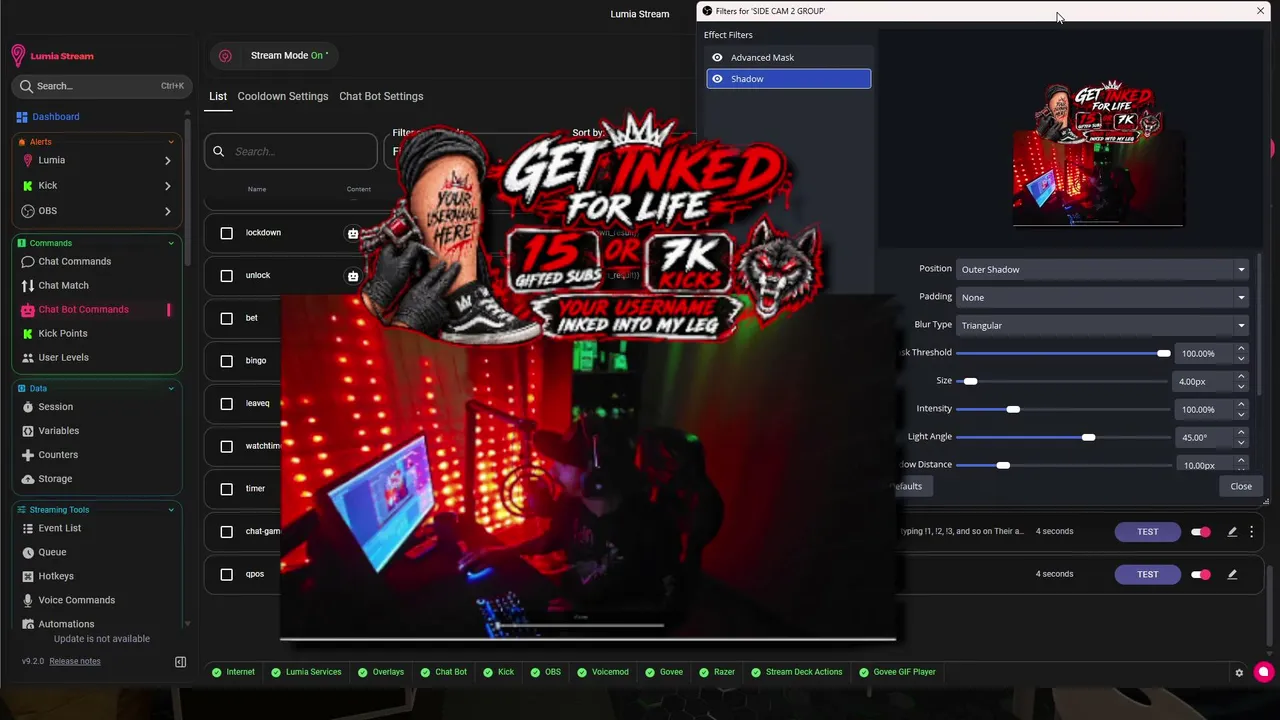
Task: Click the Lumia alerts icon in the sidebar
Action: pyautogui.click(x=28, y=160)
